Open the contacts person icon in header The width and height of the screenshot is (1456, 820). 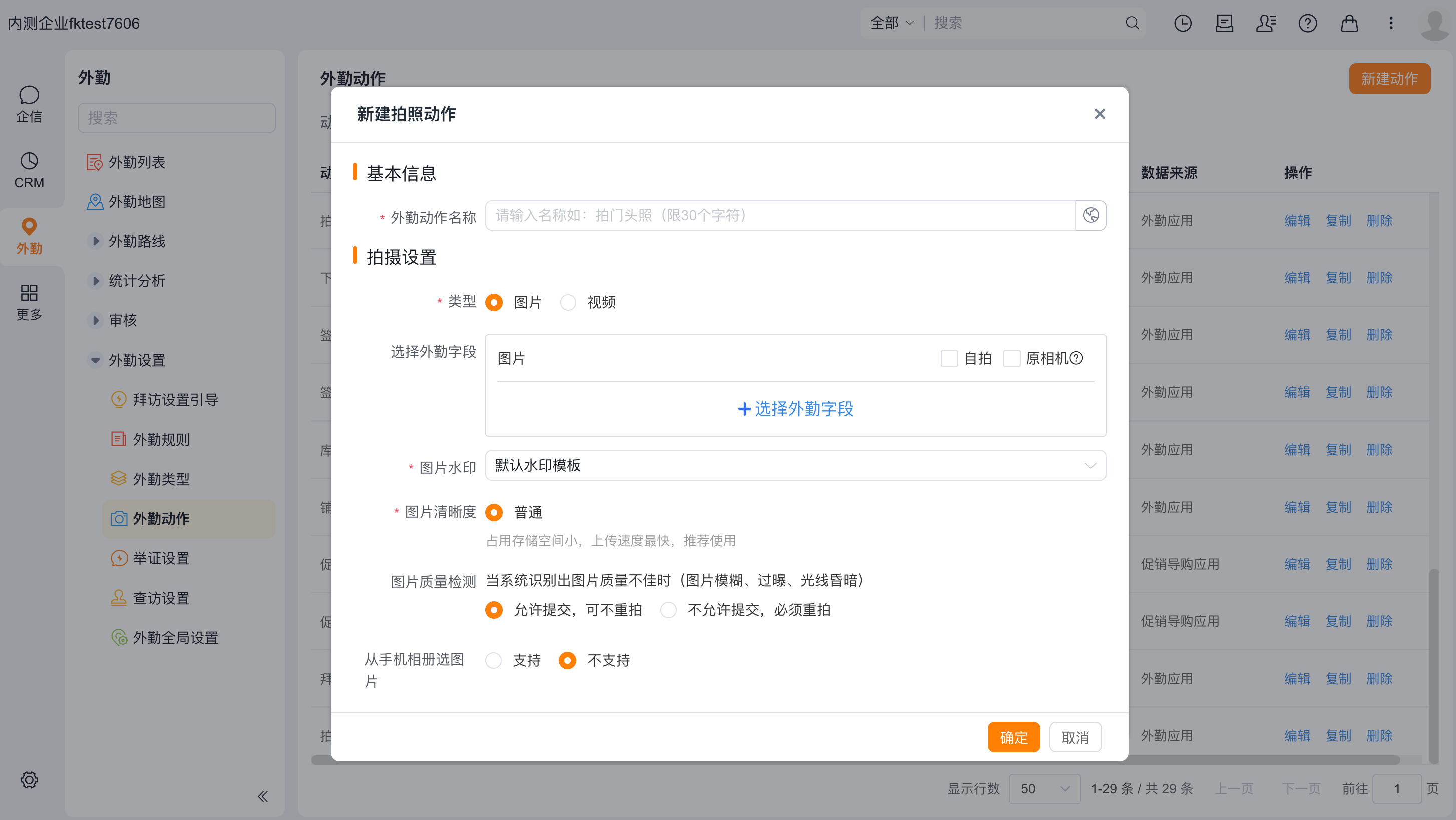pyautogui.click(x=1266, y=23)
